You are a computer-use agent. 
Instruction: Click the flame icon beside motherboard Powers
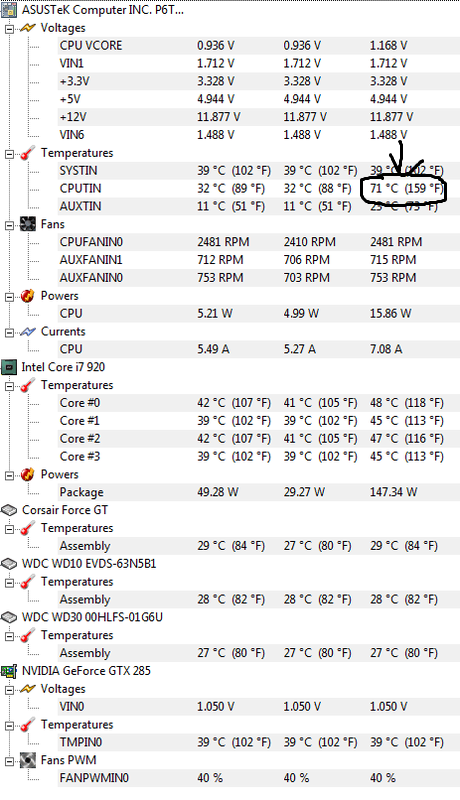pyautogui.click(x=28, y=295)
